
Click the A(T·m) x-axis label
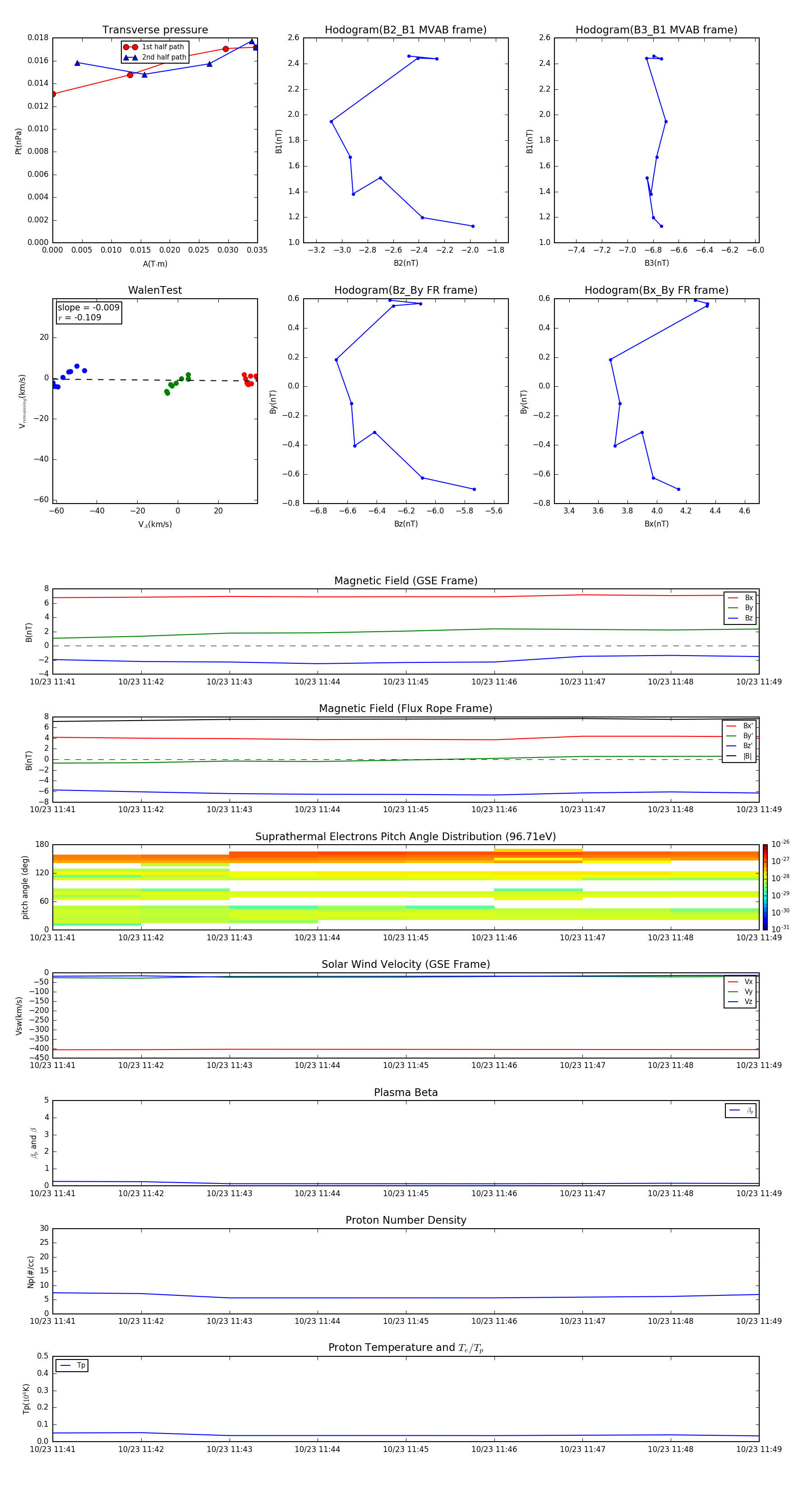(155, 264)
